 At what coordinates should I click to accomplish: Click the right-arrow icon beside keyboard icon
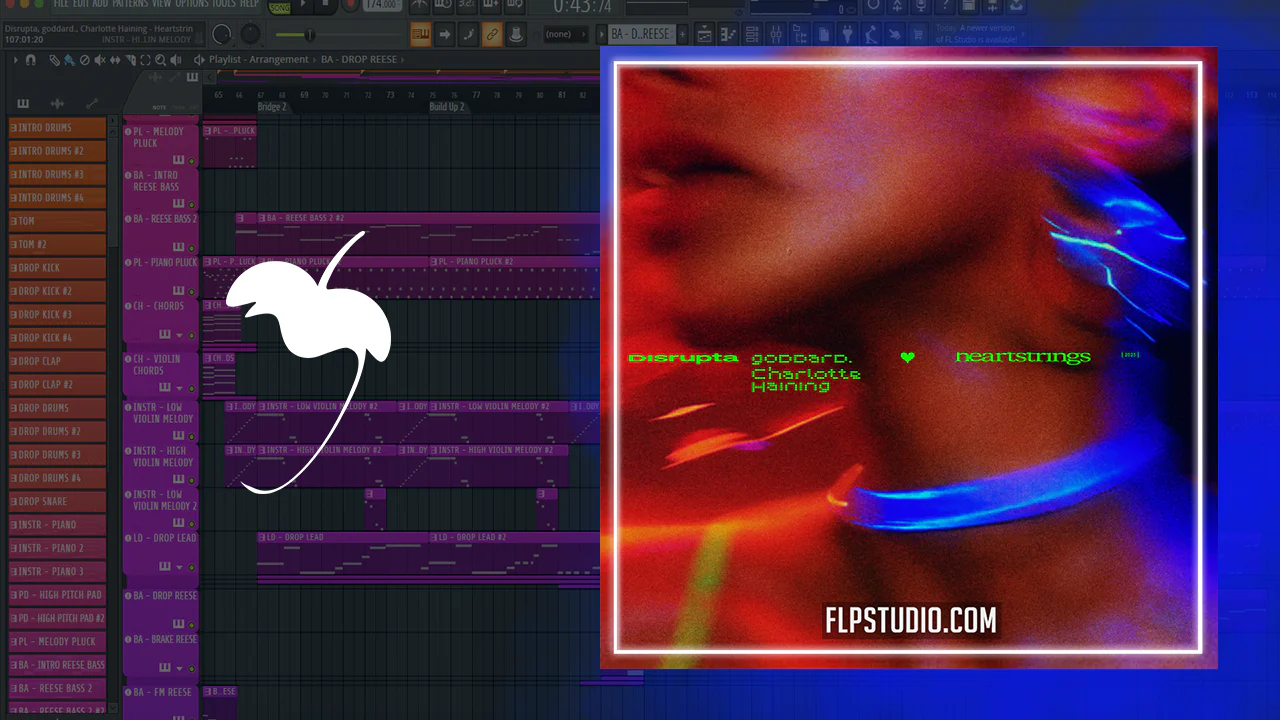click(445, 35)
